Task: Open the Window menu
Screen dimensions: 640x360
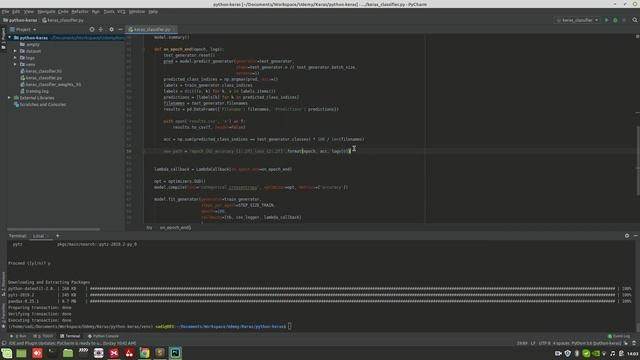Action: pos(137,11)
